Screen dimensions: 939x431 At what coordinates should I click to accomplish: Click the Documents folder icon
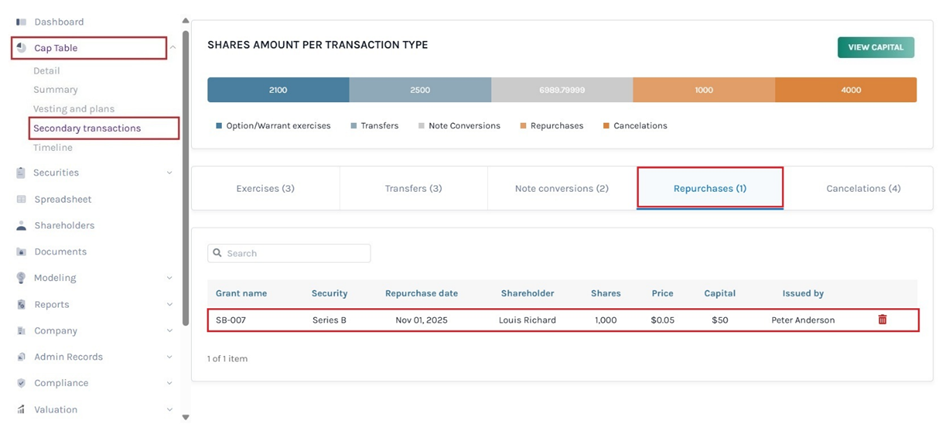[x=21, y=252]
